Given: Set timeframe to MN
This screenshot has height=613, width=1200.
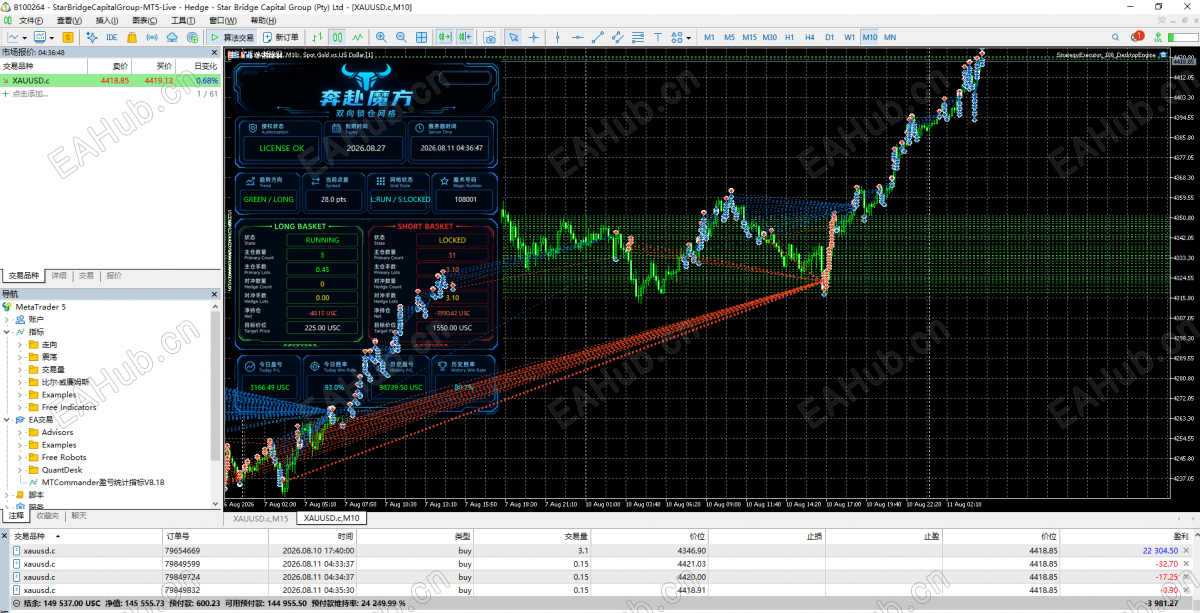Looking at the screenshot, I should click(890, 37).
